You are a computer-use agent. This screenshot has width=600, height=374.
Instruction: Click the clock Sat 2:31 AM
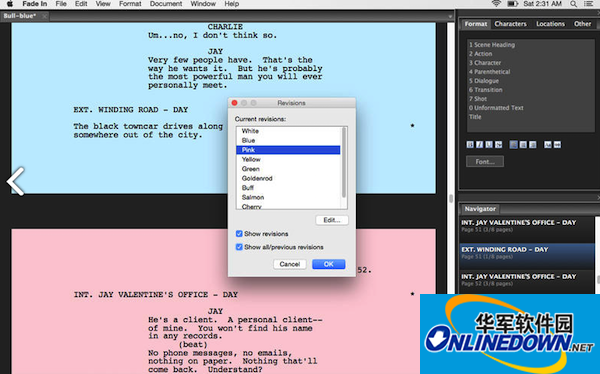pos(543,4)
